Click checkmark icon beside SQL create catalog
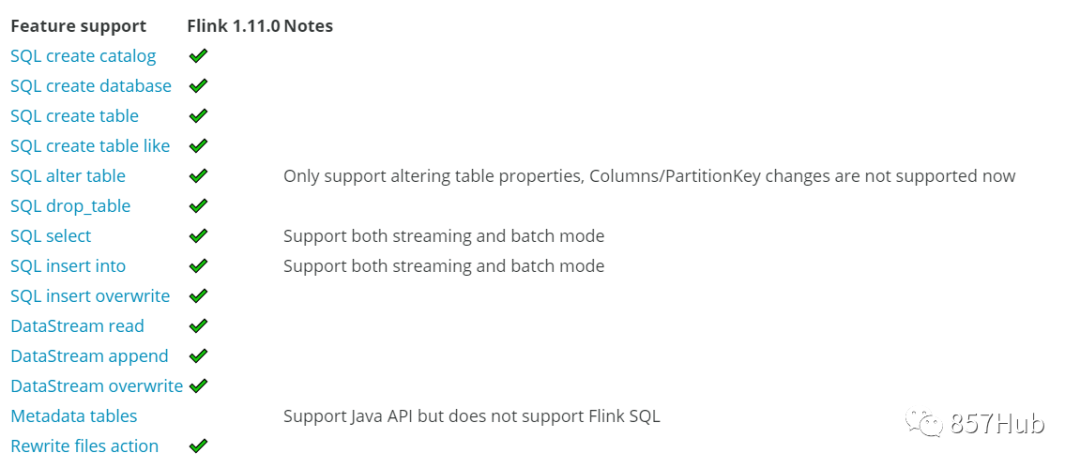This screenshot has height=468, width=1080. click(x=197, y=56)
